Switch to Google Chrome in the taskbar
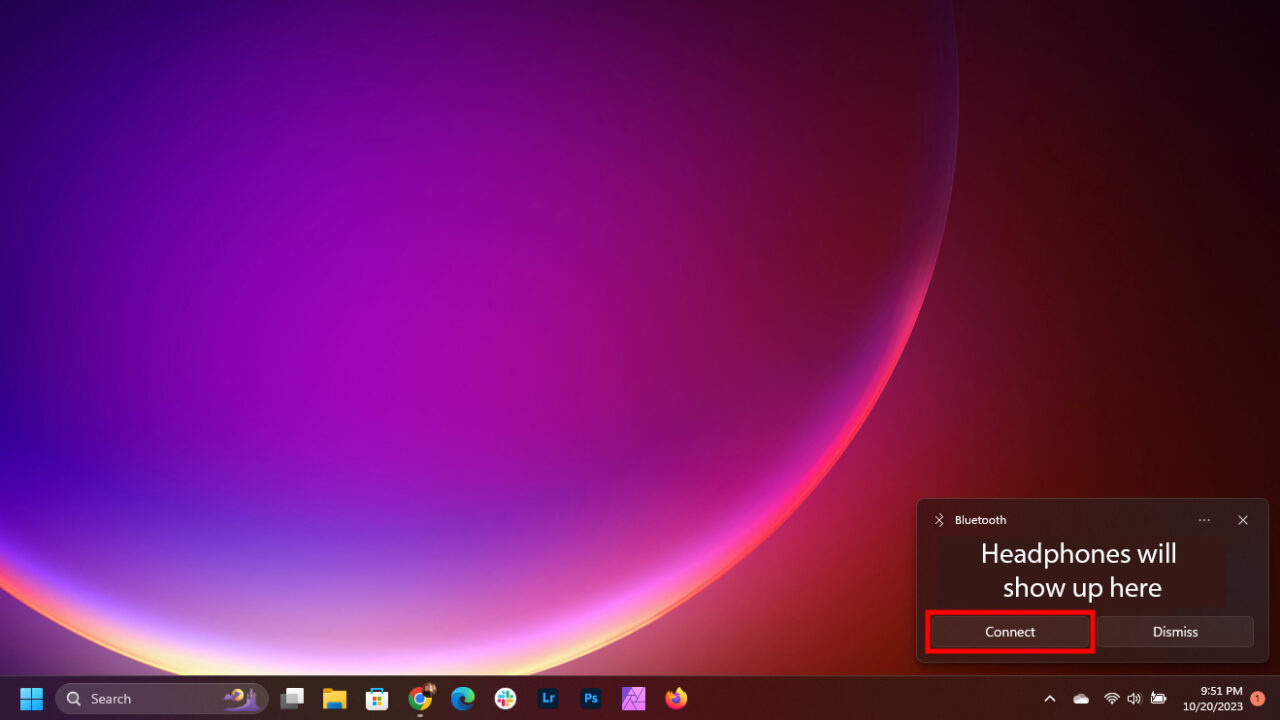Screen dimensions: 1280x720 pos(420,698)
